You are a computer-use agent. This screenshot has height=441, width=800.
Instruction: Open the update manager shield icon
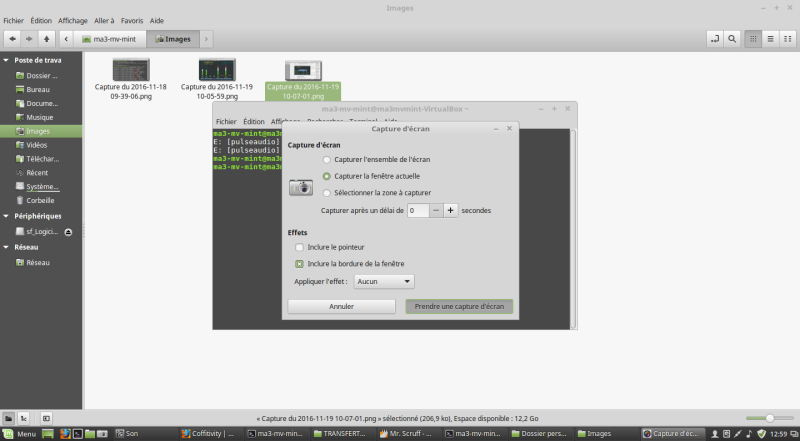point(761,434)
